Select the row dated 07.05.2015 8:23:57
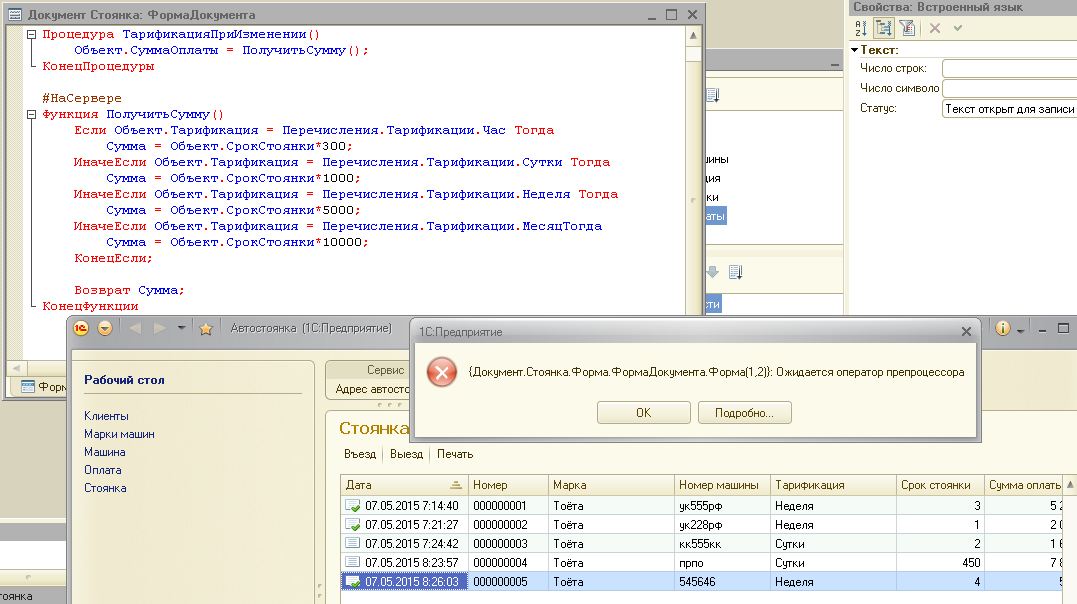The width and height of the screenshot is (1077, 604). tap(701, 563)
